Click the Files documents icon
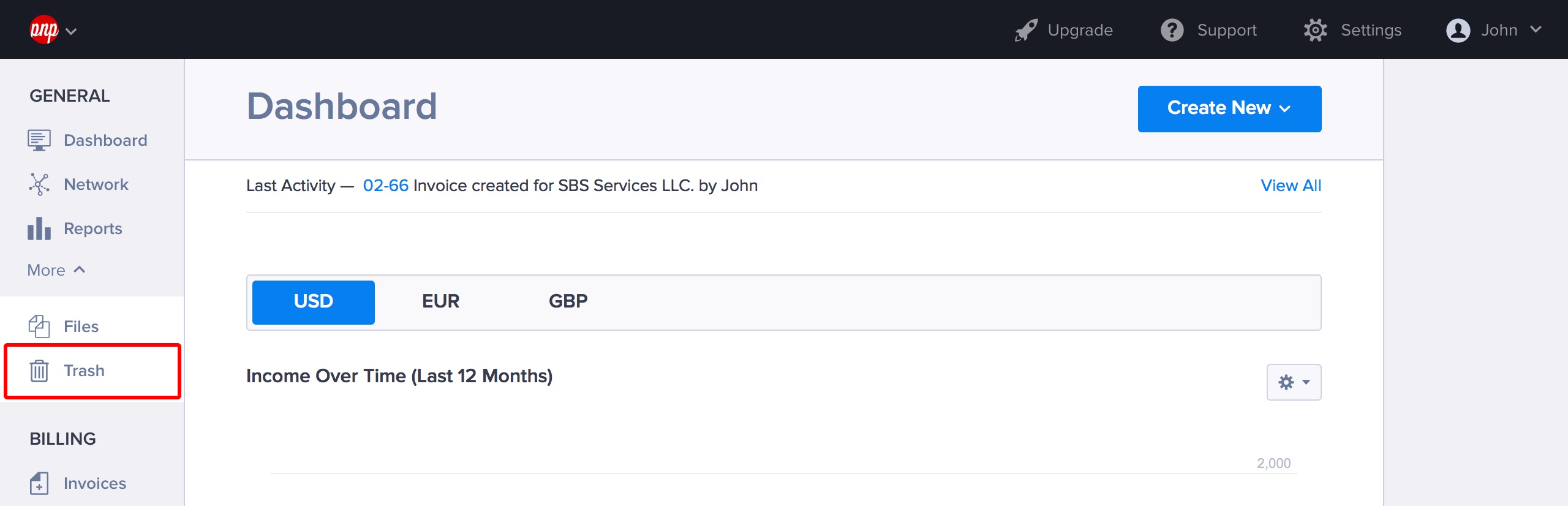 click(39, 327)
